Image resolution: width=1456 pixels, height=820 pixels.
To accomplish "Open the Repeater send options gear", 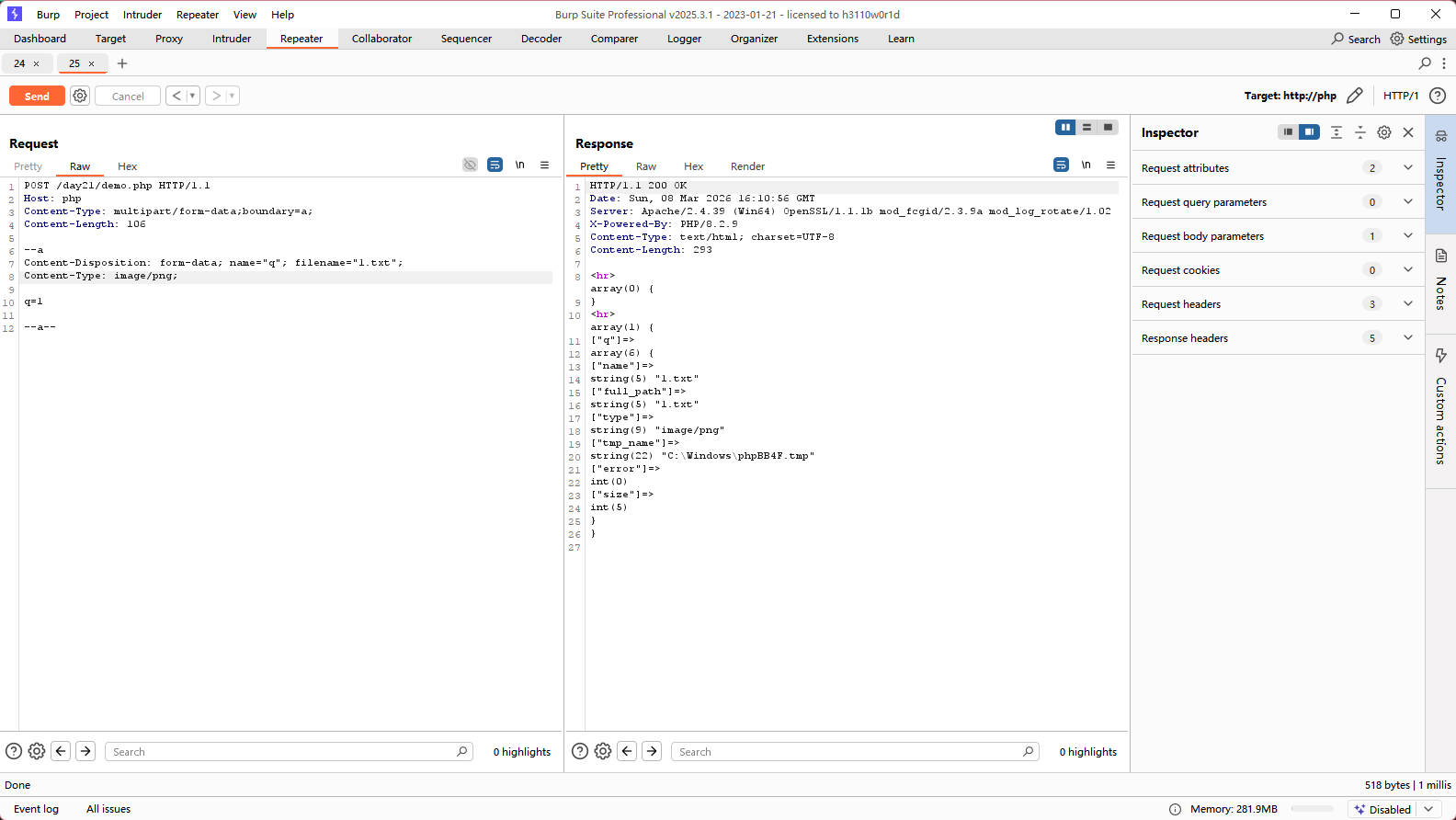I will [x=80, y=96].
